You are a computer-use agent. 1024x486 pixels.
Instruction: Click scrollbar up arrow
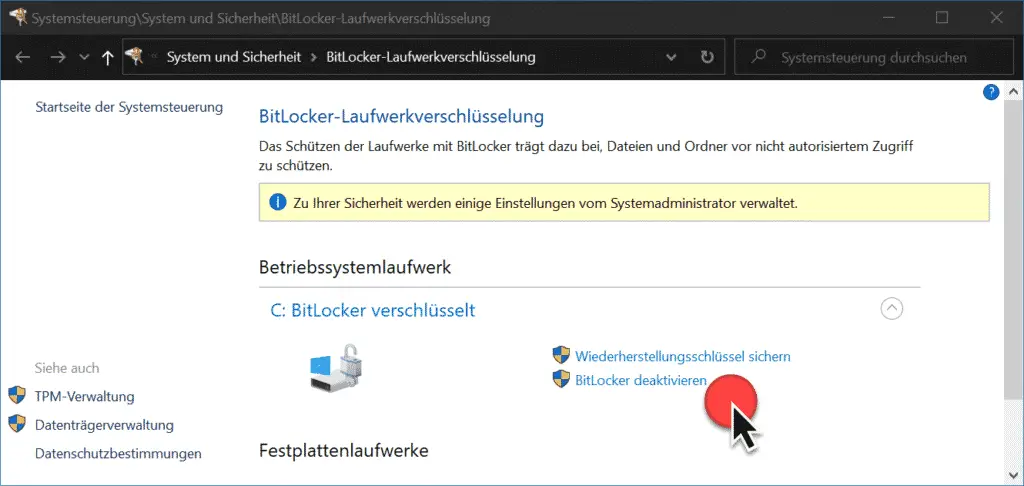[x=1014, y=92]
